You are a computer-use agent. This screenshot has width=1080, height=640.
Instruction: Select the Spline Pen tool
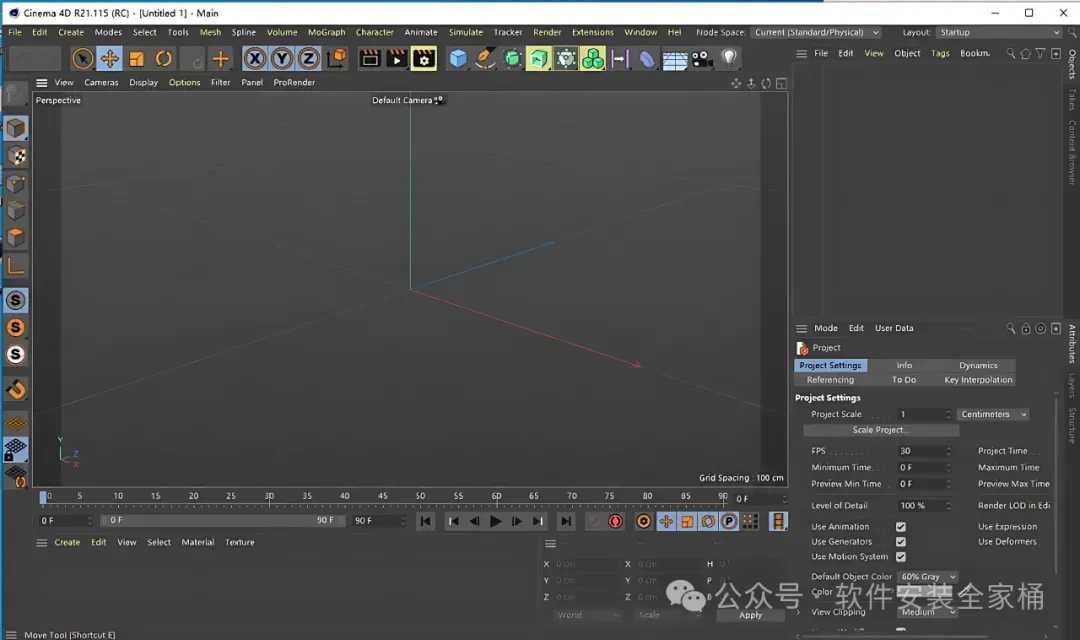485,59
